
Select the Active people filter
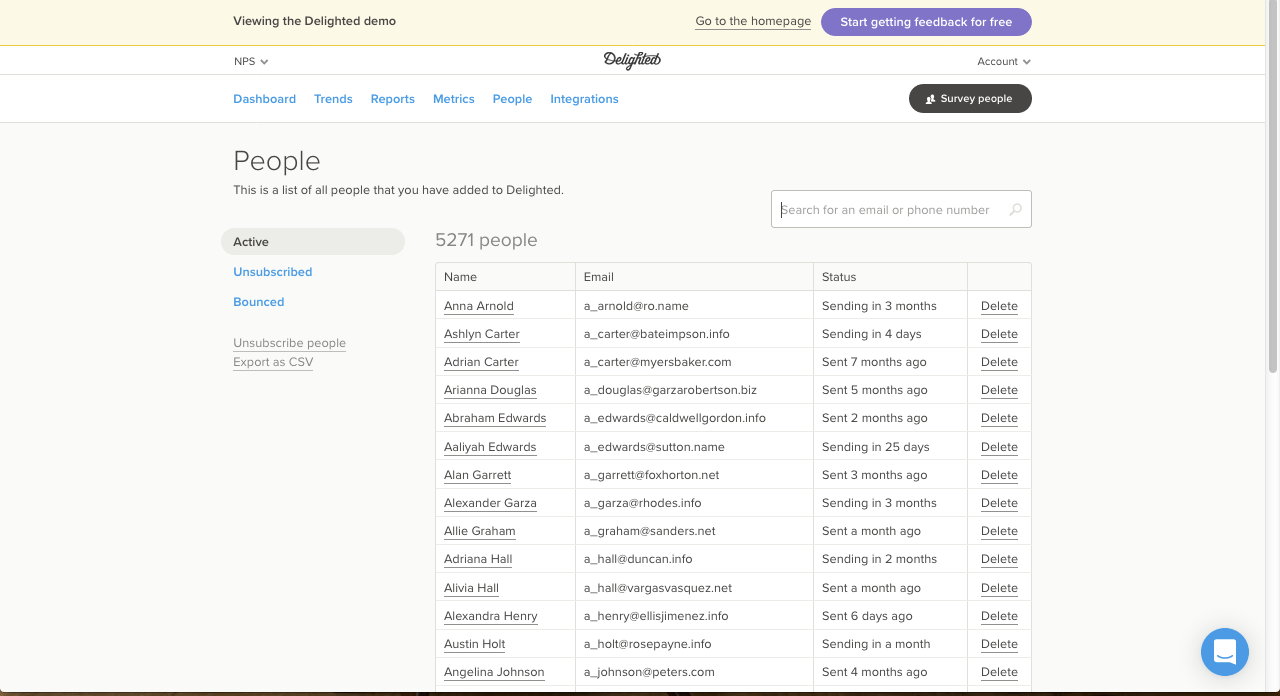pyautogui.click(x=313, y=242)
